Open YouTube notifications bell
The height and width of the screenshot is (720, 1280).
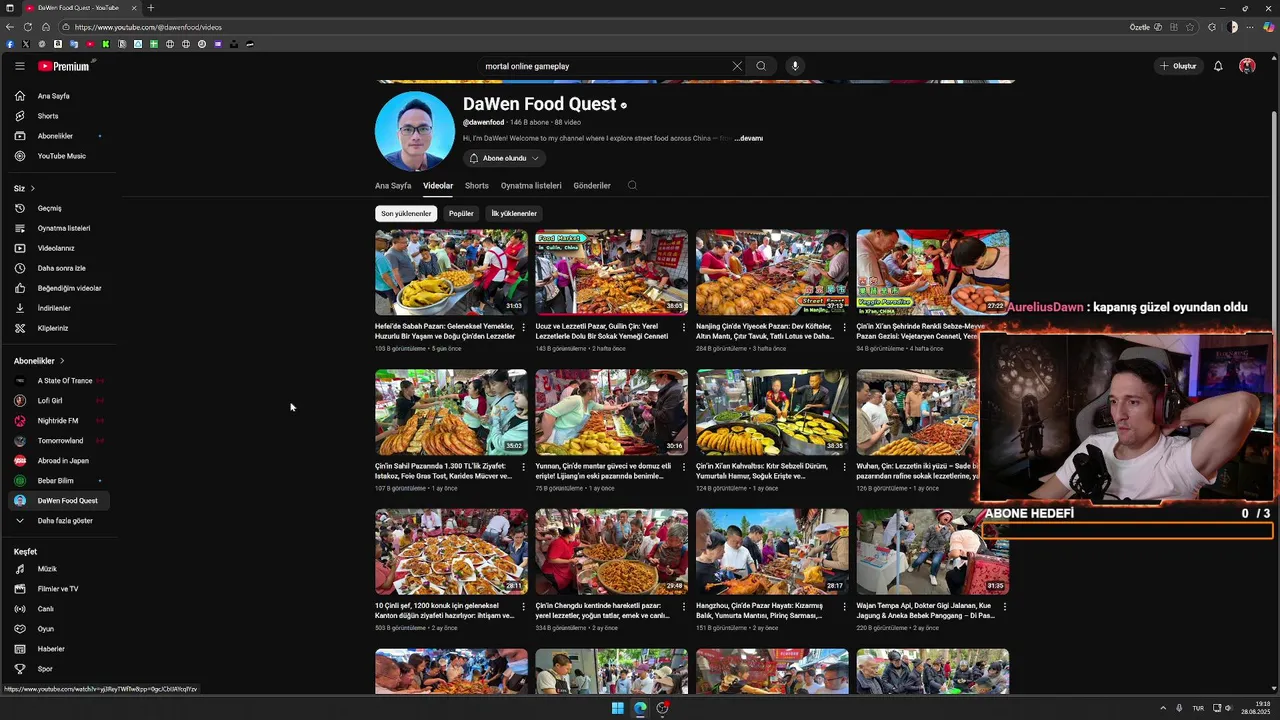(1218, 66)
